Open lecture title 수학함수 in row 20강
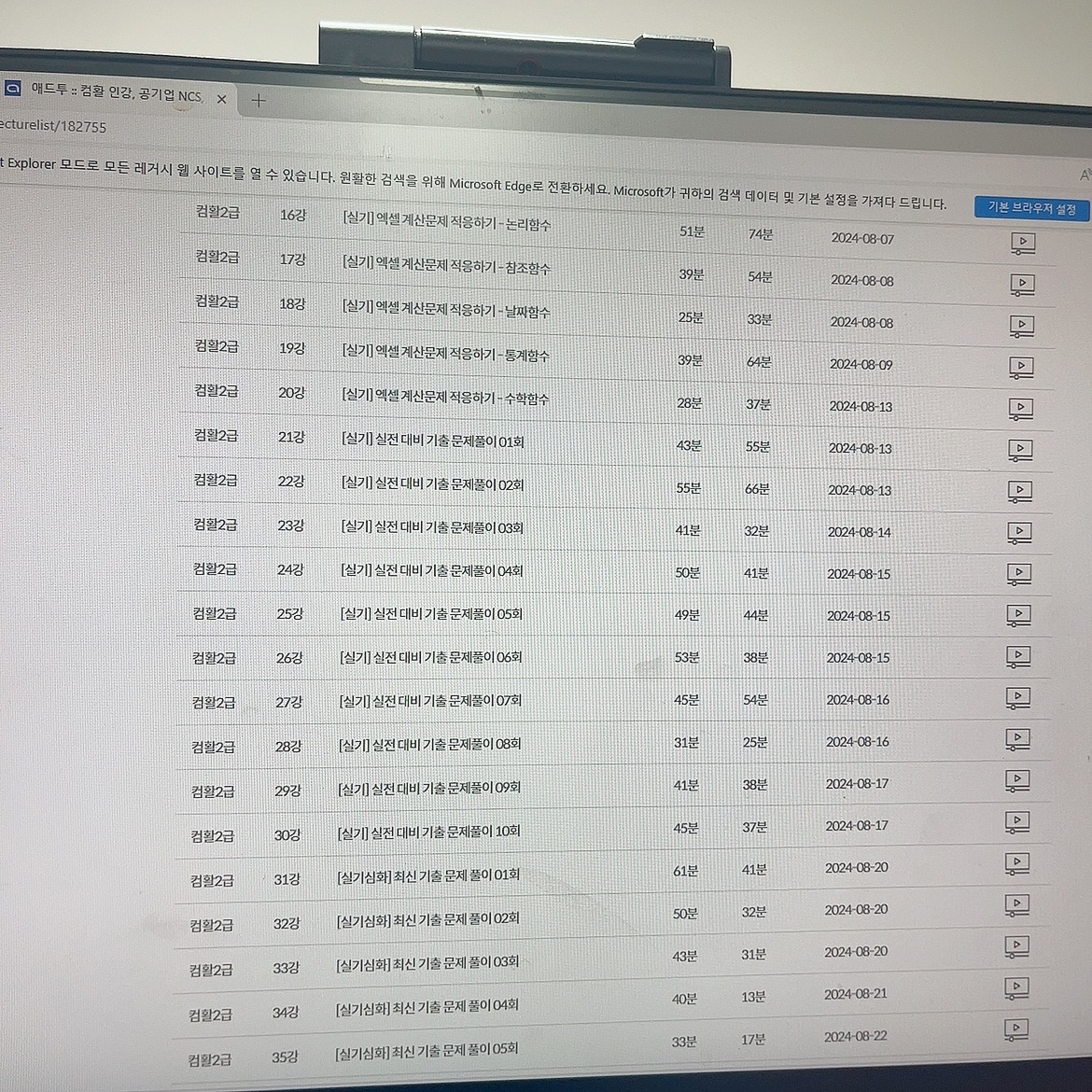 click(x=444, y=398)
